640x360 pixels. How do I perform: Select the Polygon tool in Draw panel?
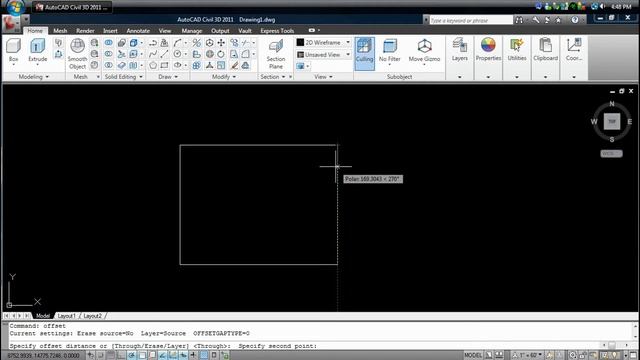[153, 65]
